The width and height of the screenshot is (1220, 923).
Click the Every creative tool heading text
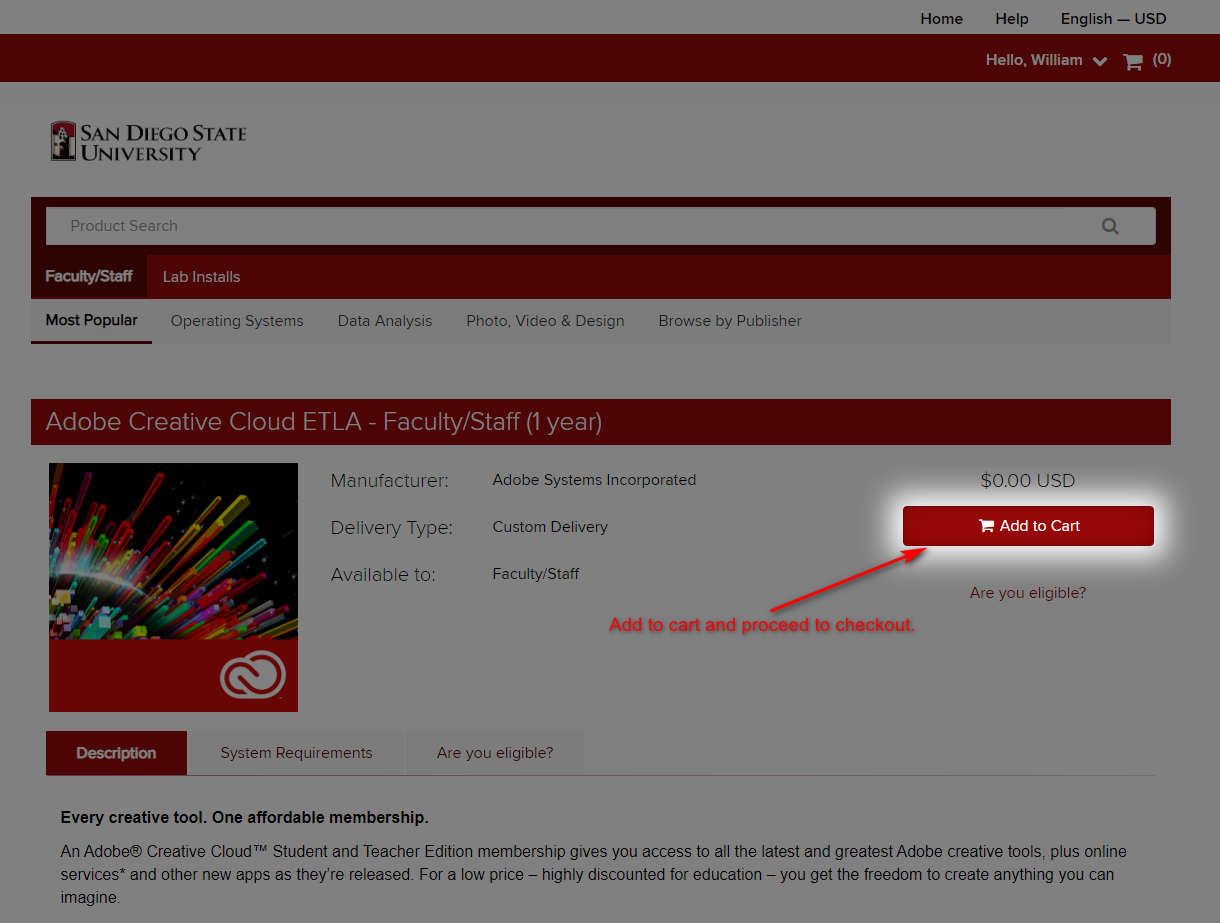point(244,818)
